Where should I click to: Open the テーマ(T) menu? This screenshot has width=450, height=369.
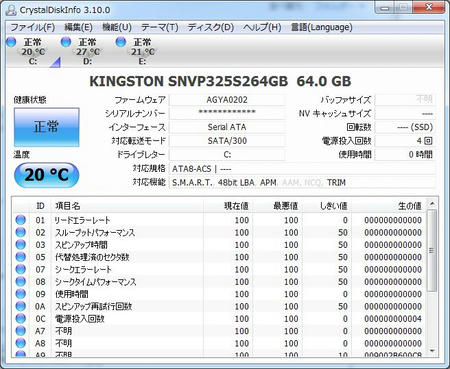pyautogui.click(x=159, y=27)
